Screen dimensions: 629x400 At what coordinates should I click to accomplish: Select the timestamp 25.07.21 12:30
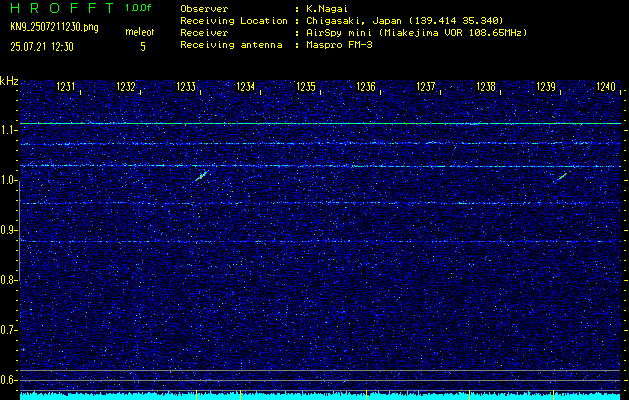coord(42,47)
